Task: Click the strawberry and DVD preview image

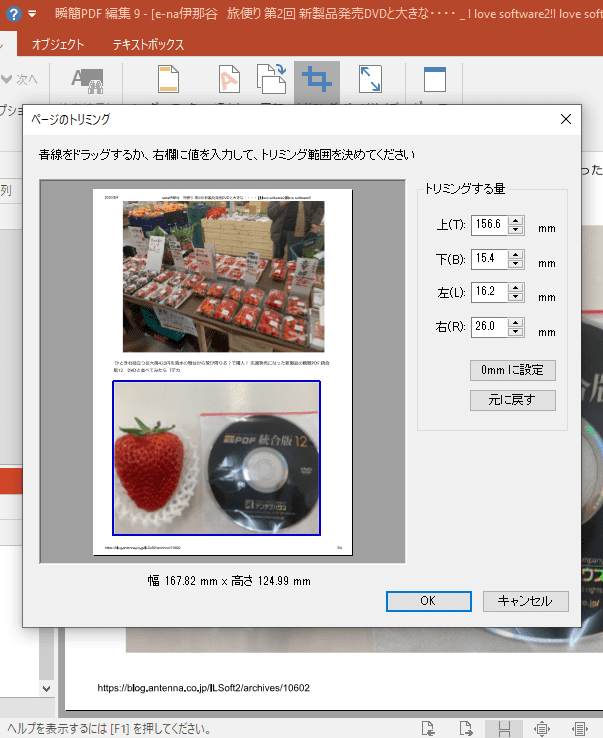Action: click(216, 458)
